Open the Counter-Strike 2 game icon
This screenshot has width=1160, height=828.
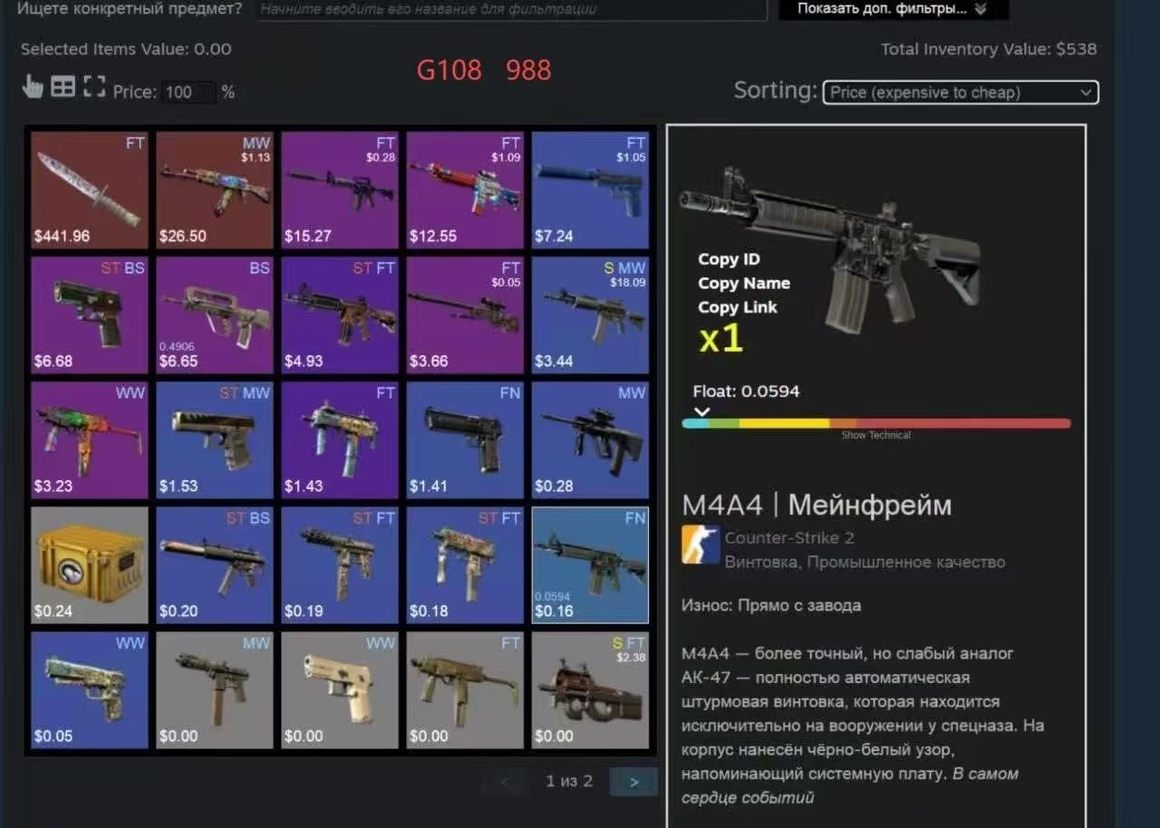point(700,545)
